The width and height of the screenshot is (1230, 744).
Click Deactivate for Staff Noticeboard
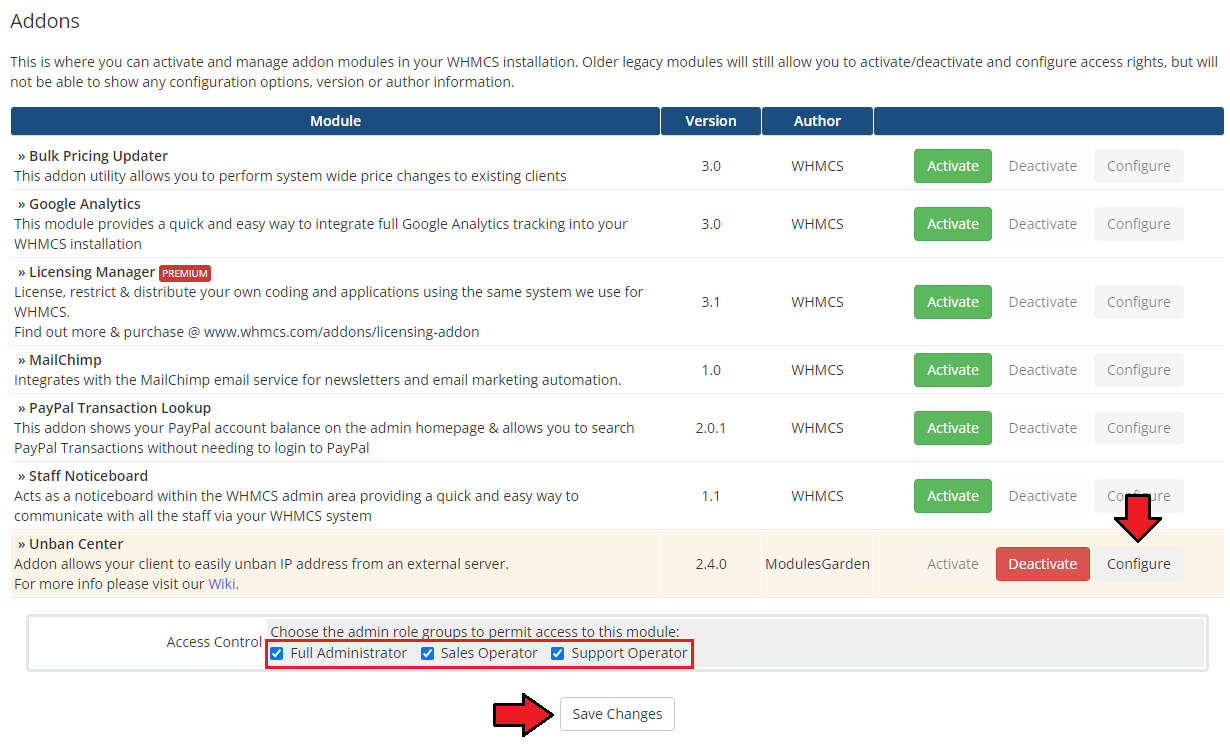tap(1042, 496)
